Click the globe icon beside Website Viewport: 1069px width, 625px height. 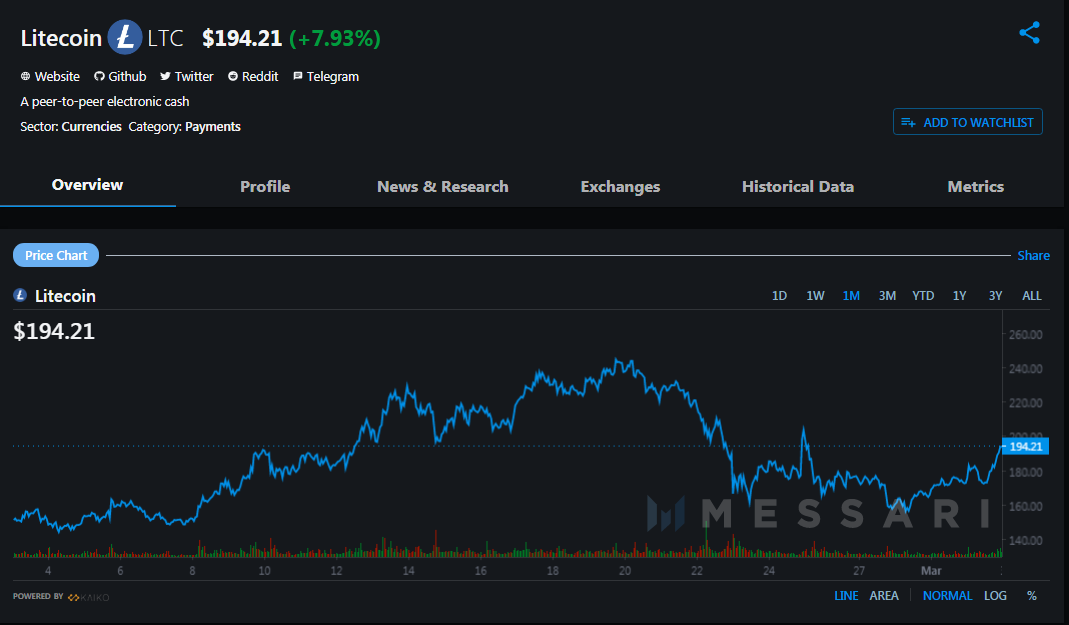tap(25, 76)
